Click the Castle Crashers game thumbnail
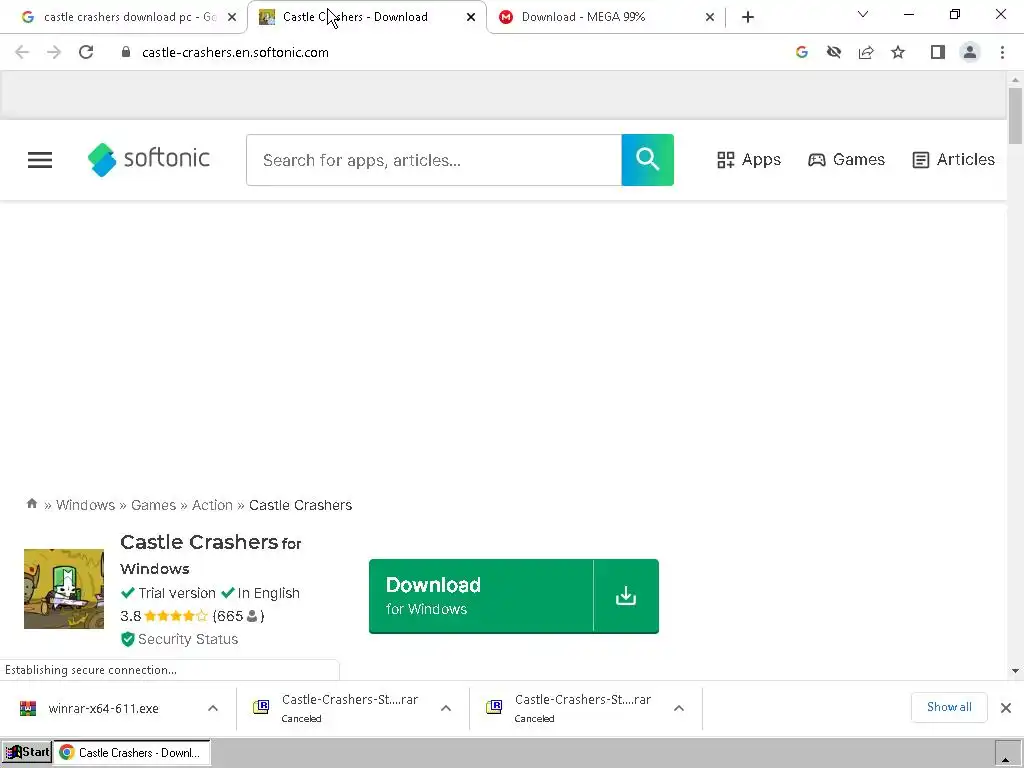1024x768 pixels. [x=64, y=589]
